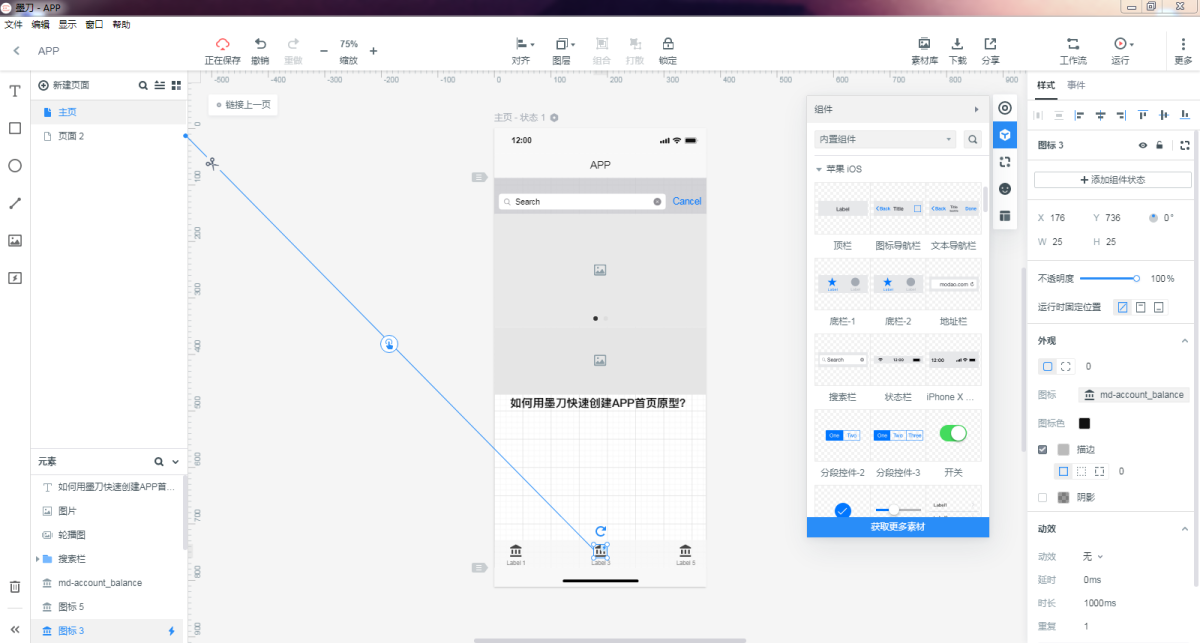Open the trash bin in left sidebar
The height and width of the screenshot is (643, 1200).
15,587
